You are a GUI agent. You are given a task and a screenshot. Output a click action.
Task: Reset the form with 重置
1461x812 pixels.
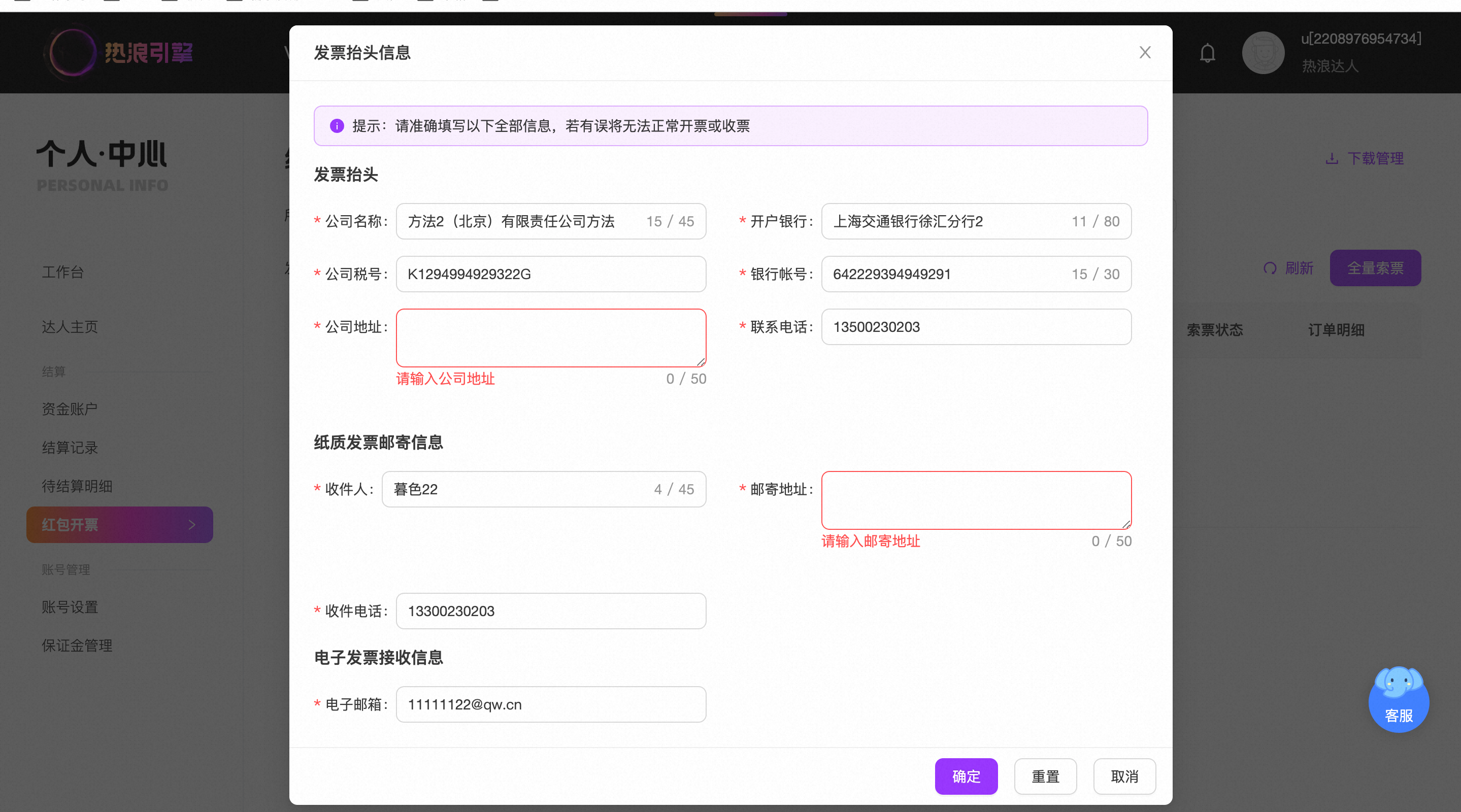[x=1045, y=775]
